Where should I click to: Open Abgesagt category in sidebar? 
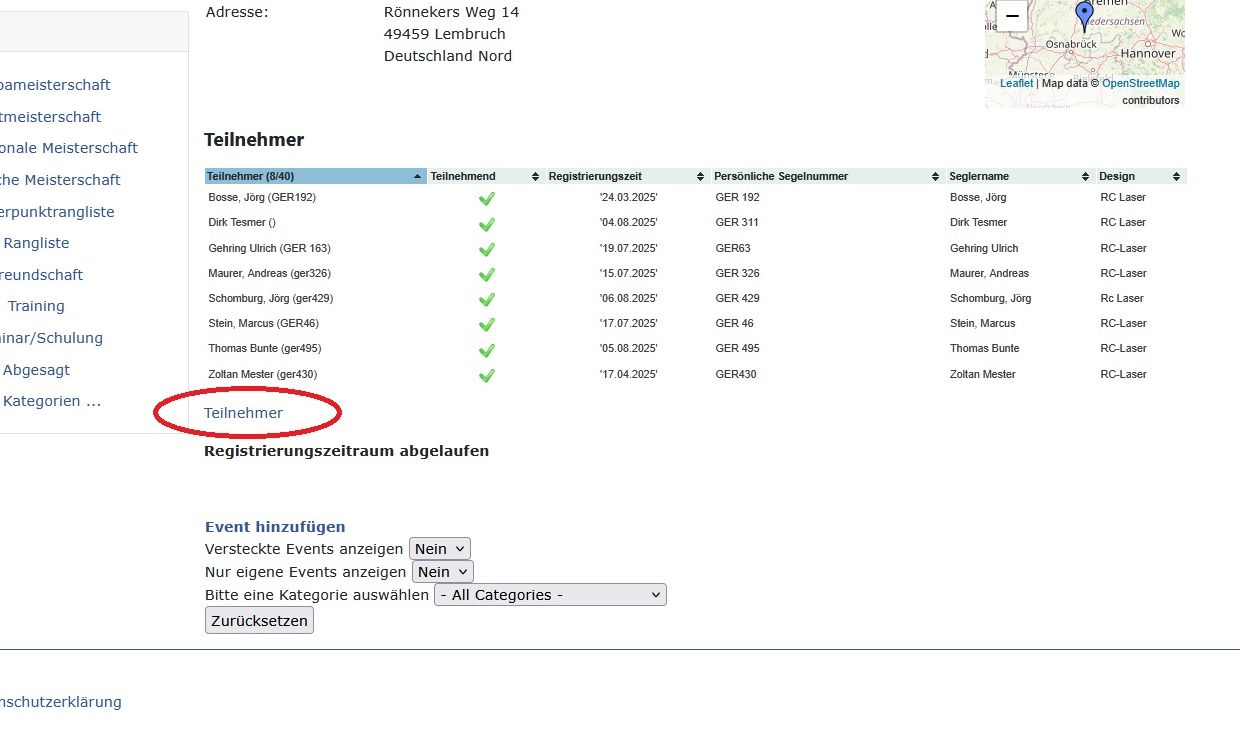click(x=36, y=370)
